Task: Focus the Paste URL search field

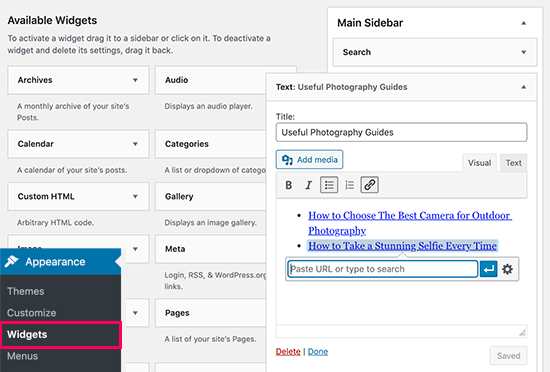Action: point(382,269)
